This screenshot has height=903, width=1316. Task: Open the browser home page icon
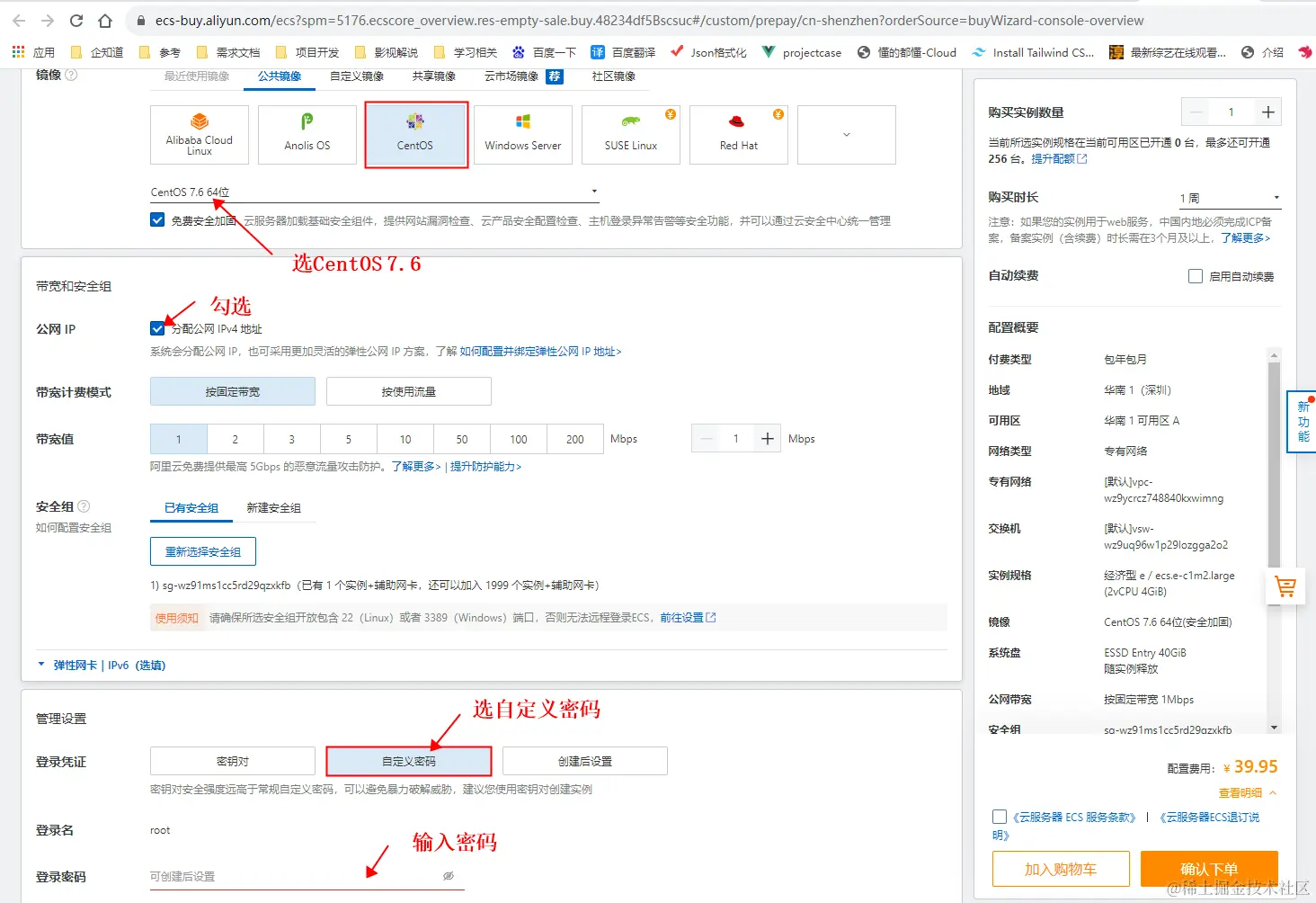[105, 20]
